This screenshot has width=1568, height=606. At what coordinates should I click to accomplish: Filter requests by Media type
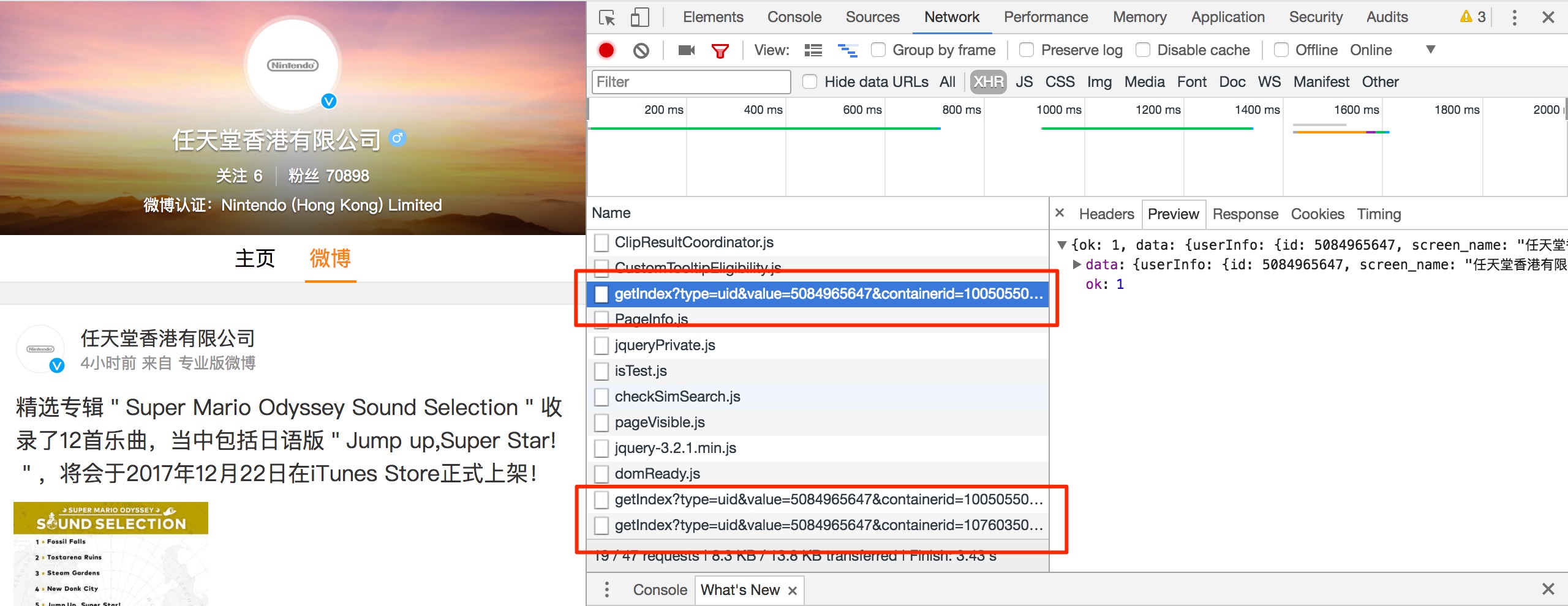pos(1145,81)
